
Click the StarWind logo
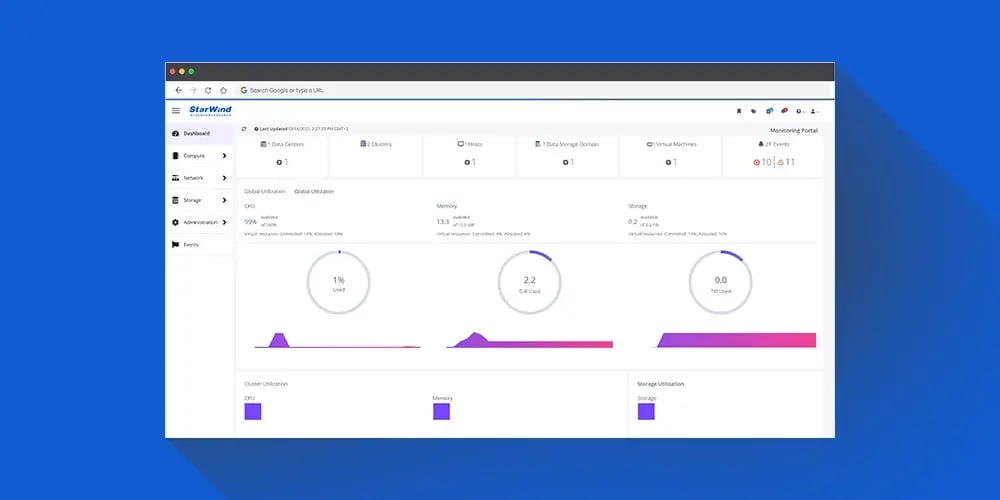point(210,111)
